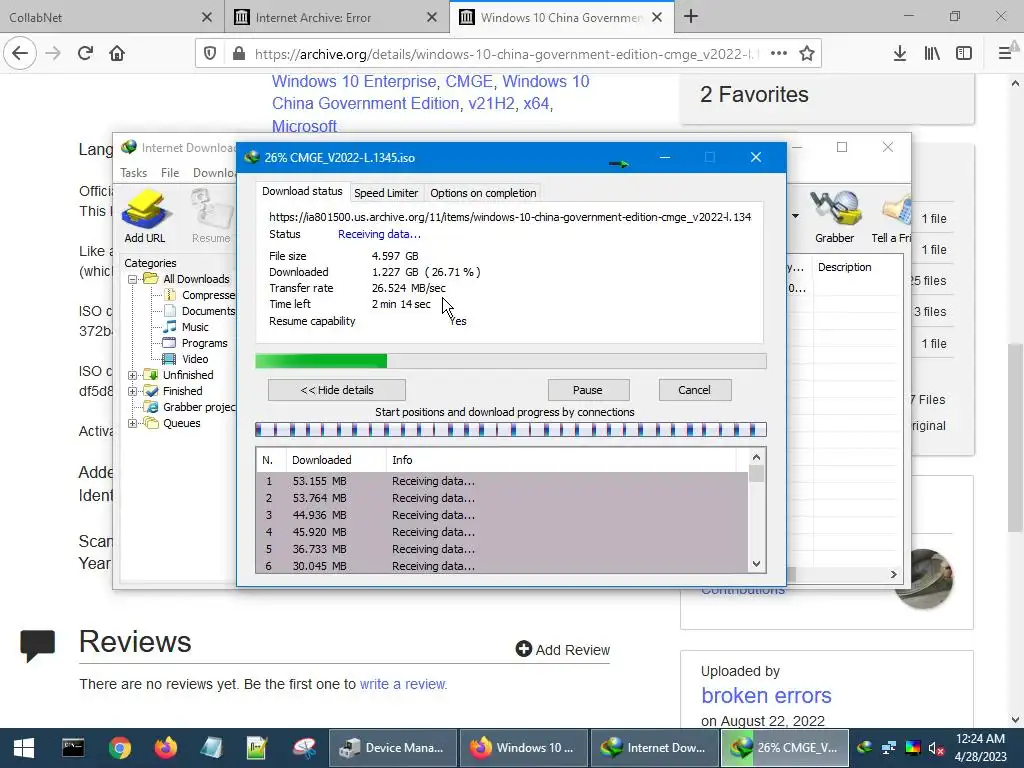Click Hide details button
The width and height of the screenshot is (1024, 768).
point(337,390)
